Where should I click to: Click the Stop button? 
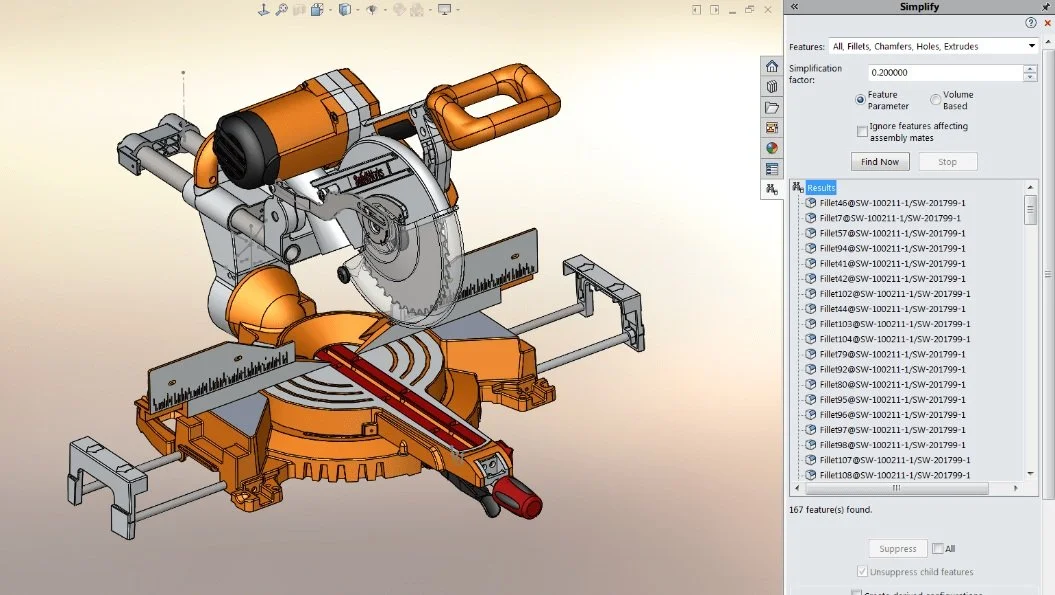pyautogui.click(x=947, y=161)
